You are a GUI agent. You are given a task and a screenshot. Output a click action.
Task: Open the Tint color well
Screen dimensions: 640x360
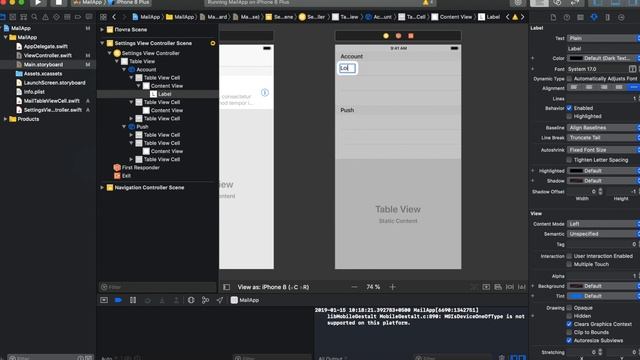576,296
